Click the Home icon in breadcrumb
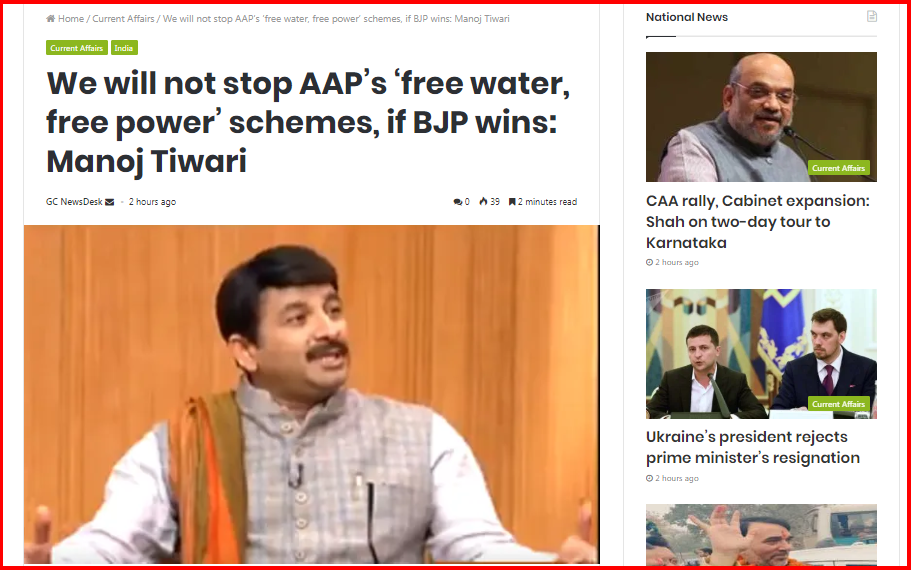Viewport: 911px width, 570px height. [51, 19]
